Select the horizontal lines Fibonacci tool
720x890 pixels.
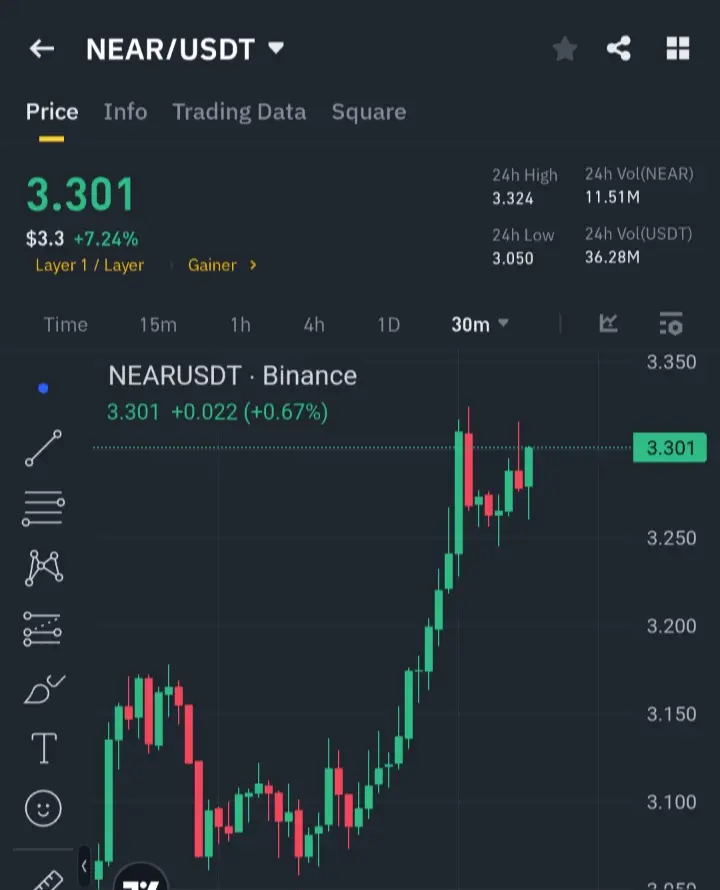pyautogui.click(x=44, y=508)
